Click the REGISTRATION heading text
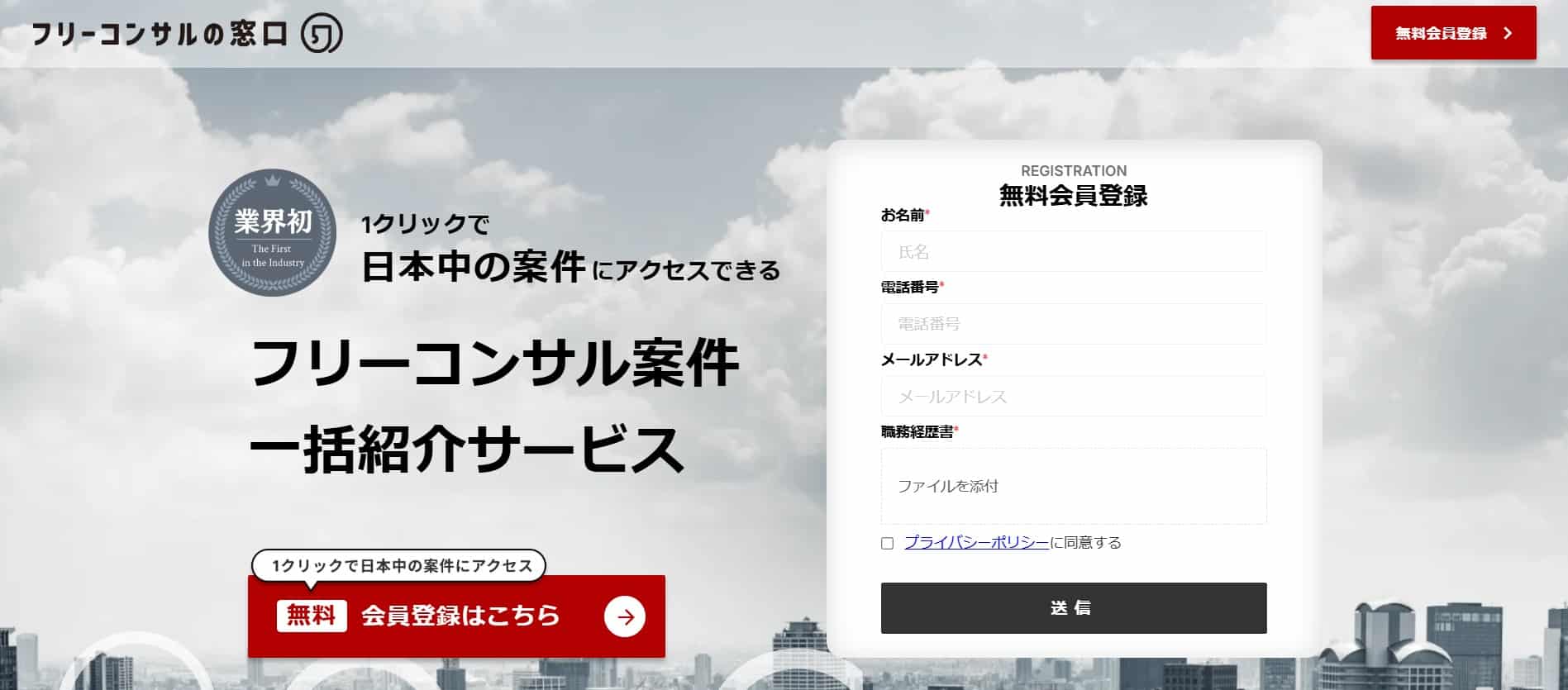 click(x=1073, y=171)
